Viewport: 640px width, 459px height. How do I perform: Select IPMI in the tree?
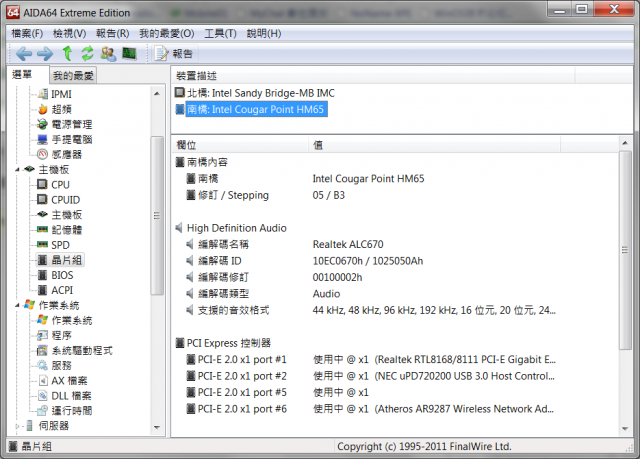pos(61,94)
